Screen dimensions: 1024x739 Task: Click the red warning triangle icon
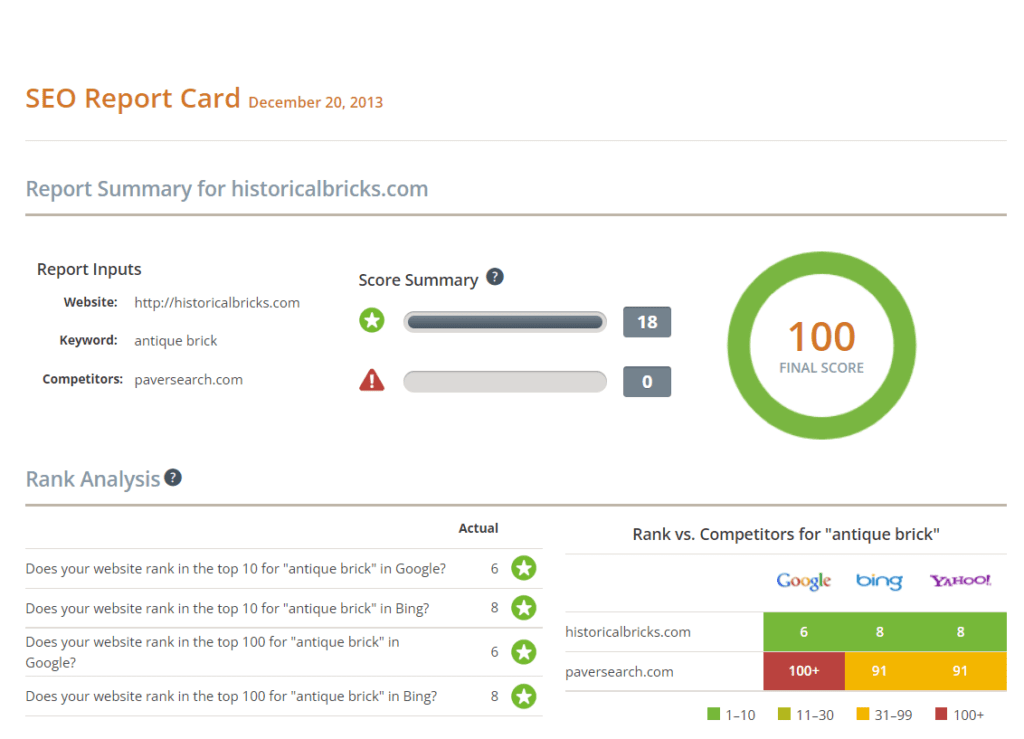coord(372,380)
